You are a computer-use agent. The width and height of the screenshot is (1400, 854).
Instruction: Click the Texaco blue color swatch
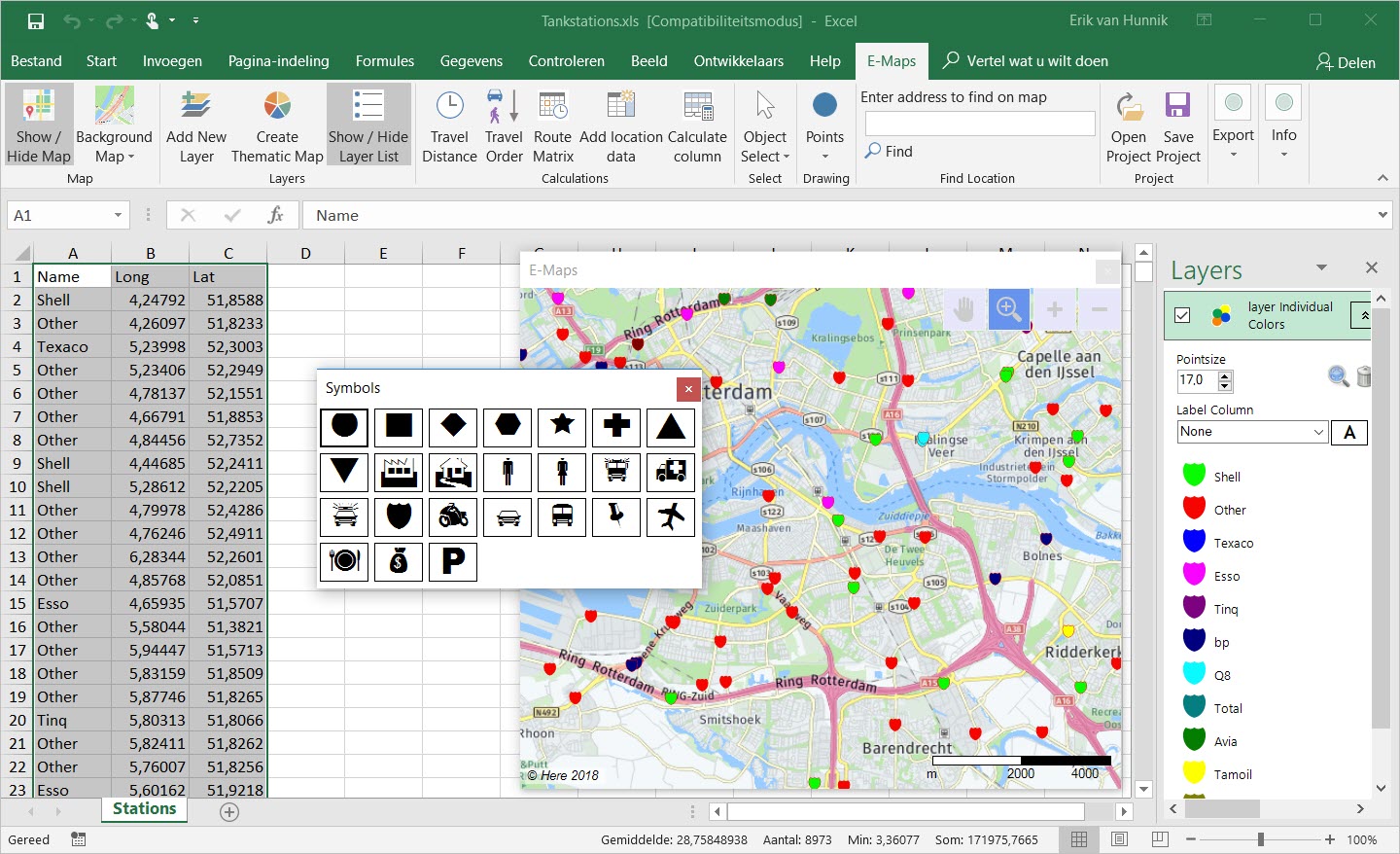tap(1194, 541)
